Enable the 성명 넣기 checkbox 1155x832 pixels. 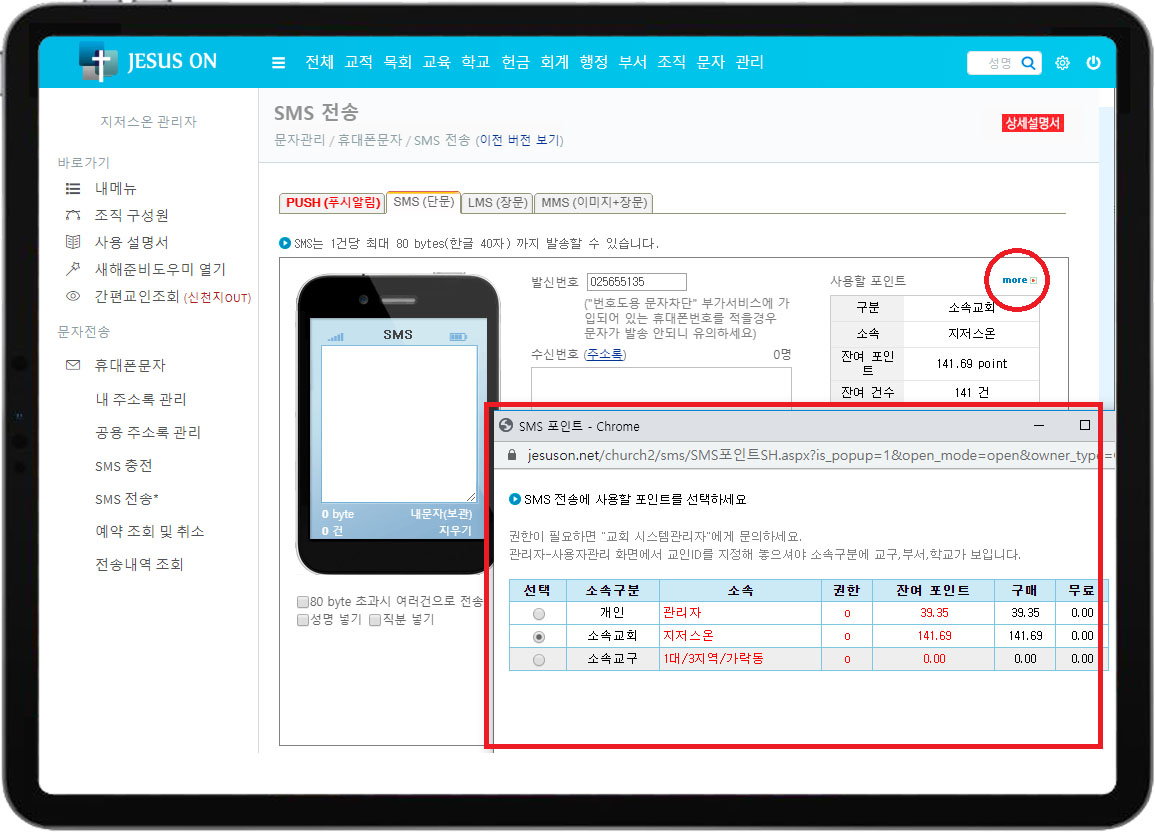point(303,620)
